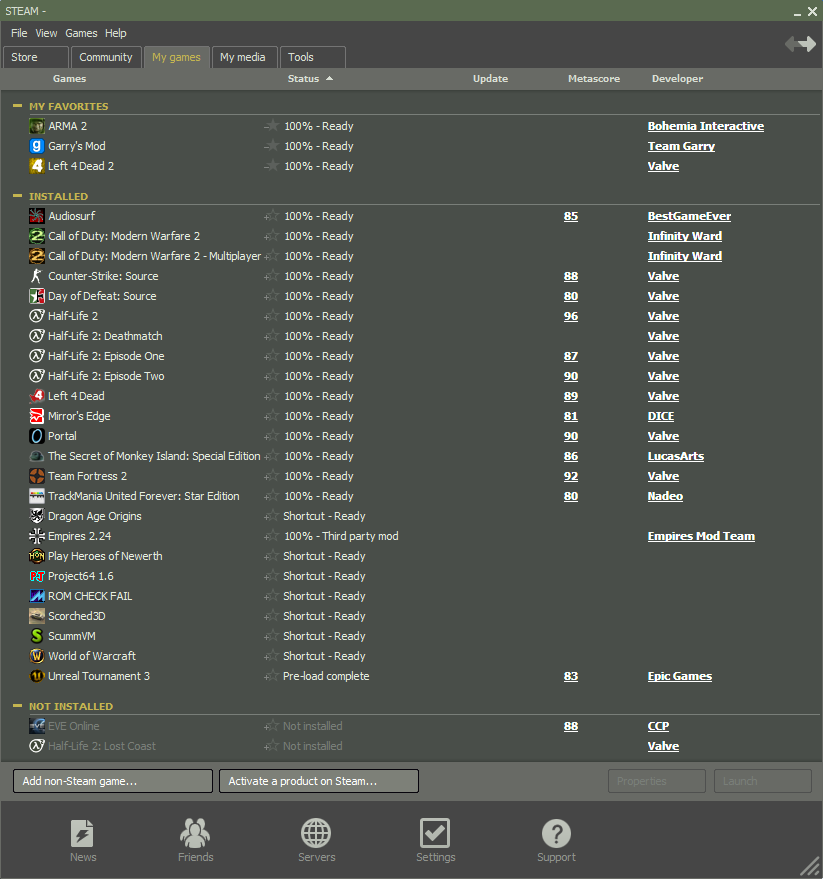
Task: Sort list by Metascore column header
Action: 594,78
